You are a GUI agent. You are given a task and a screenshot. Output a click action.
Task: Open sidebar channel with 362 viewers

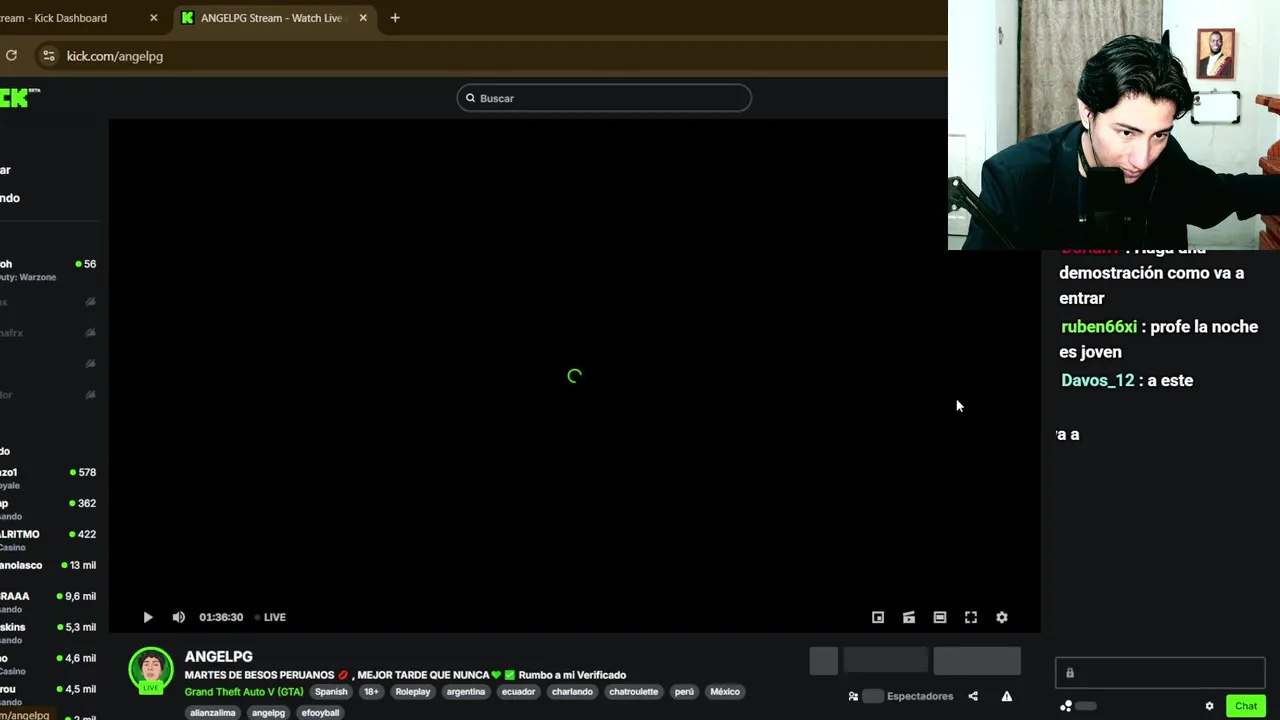(x=50, y=509)
